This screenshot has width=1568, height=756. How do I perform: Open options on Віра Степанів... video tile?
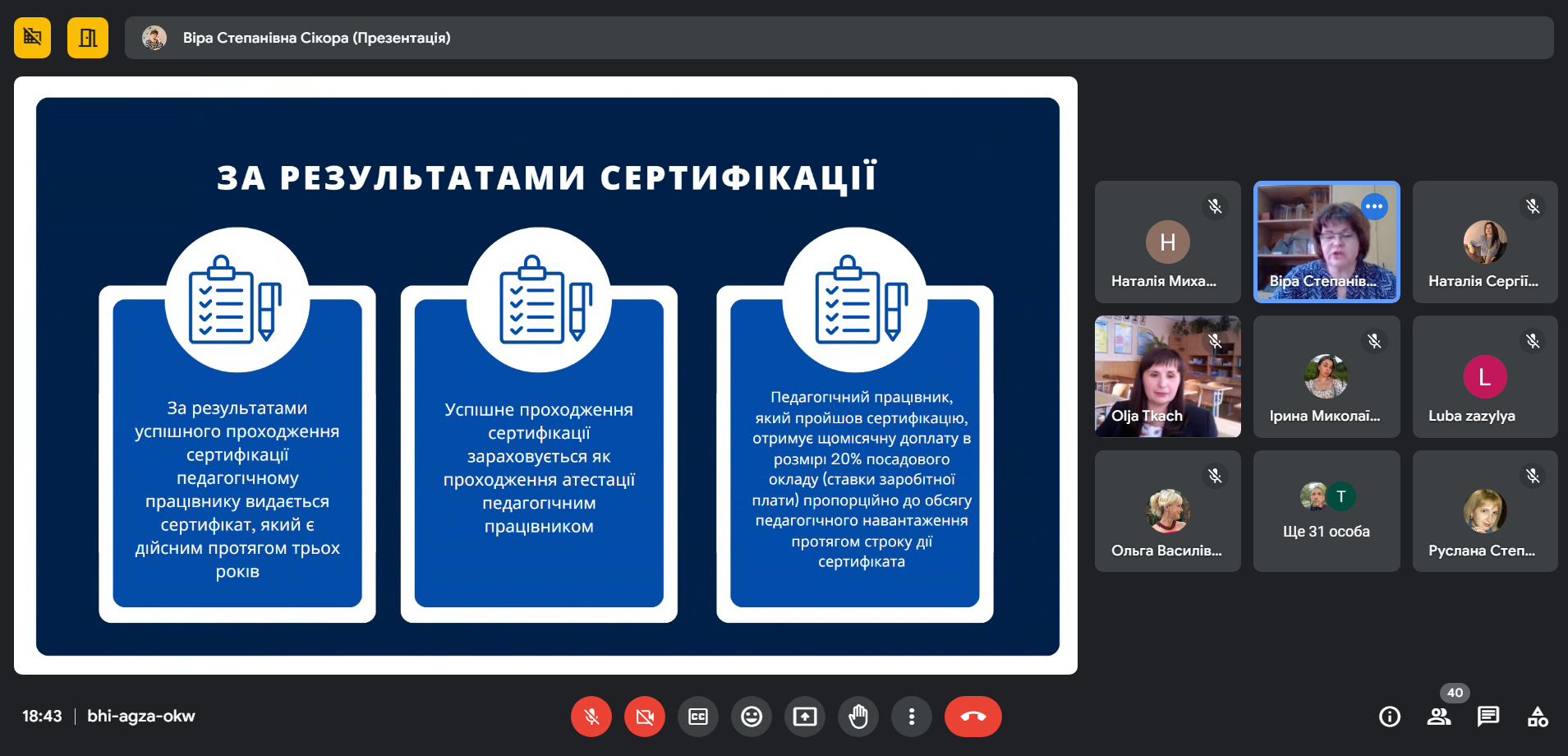1374,206
